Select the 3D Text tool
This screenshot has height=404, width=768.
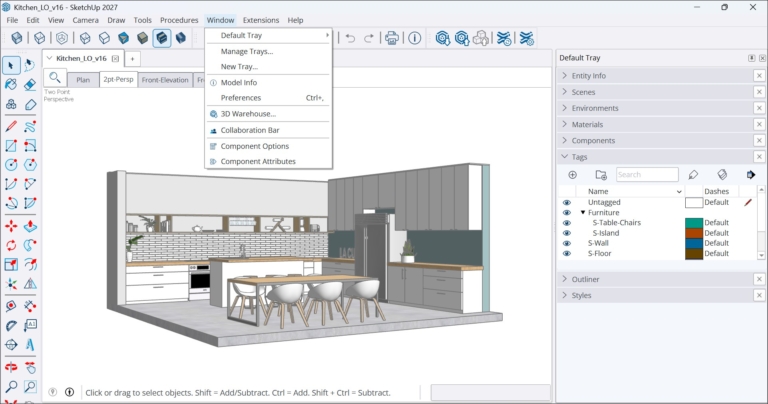coord(30,344)
